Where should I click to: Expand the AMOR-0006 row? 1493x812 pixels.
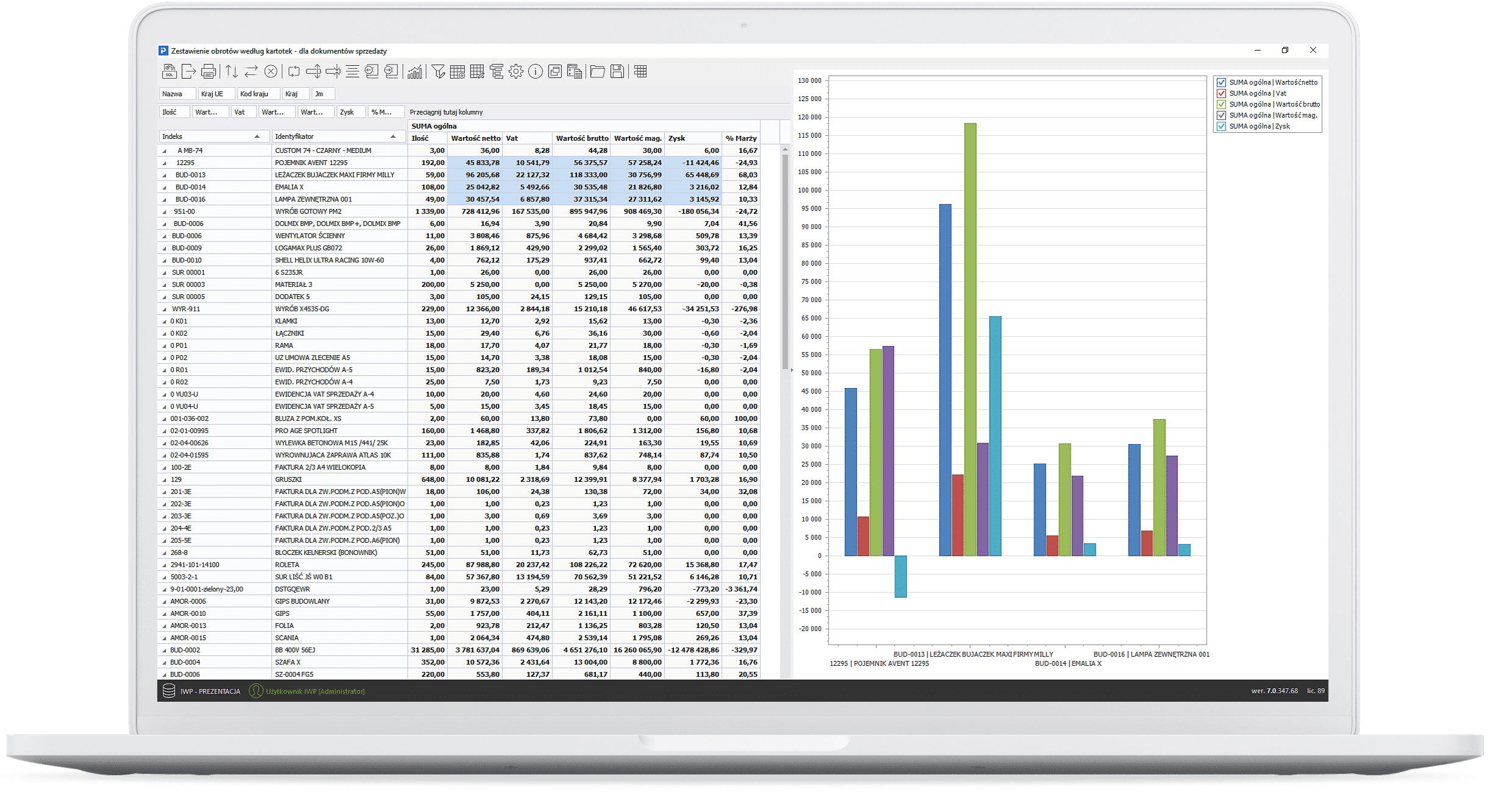(x=164, y=602)
